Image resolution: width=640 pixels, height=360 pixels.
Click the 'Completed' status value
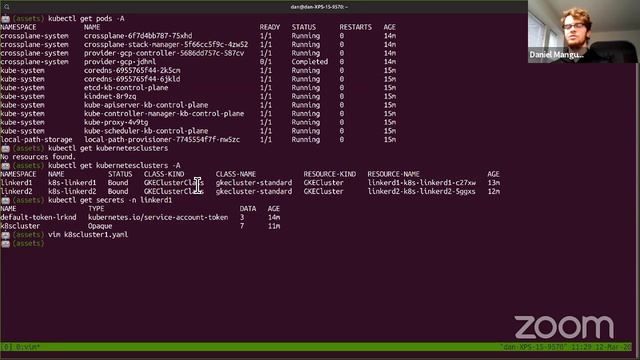click(310, 62)
